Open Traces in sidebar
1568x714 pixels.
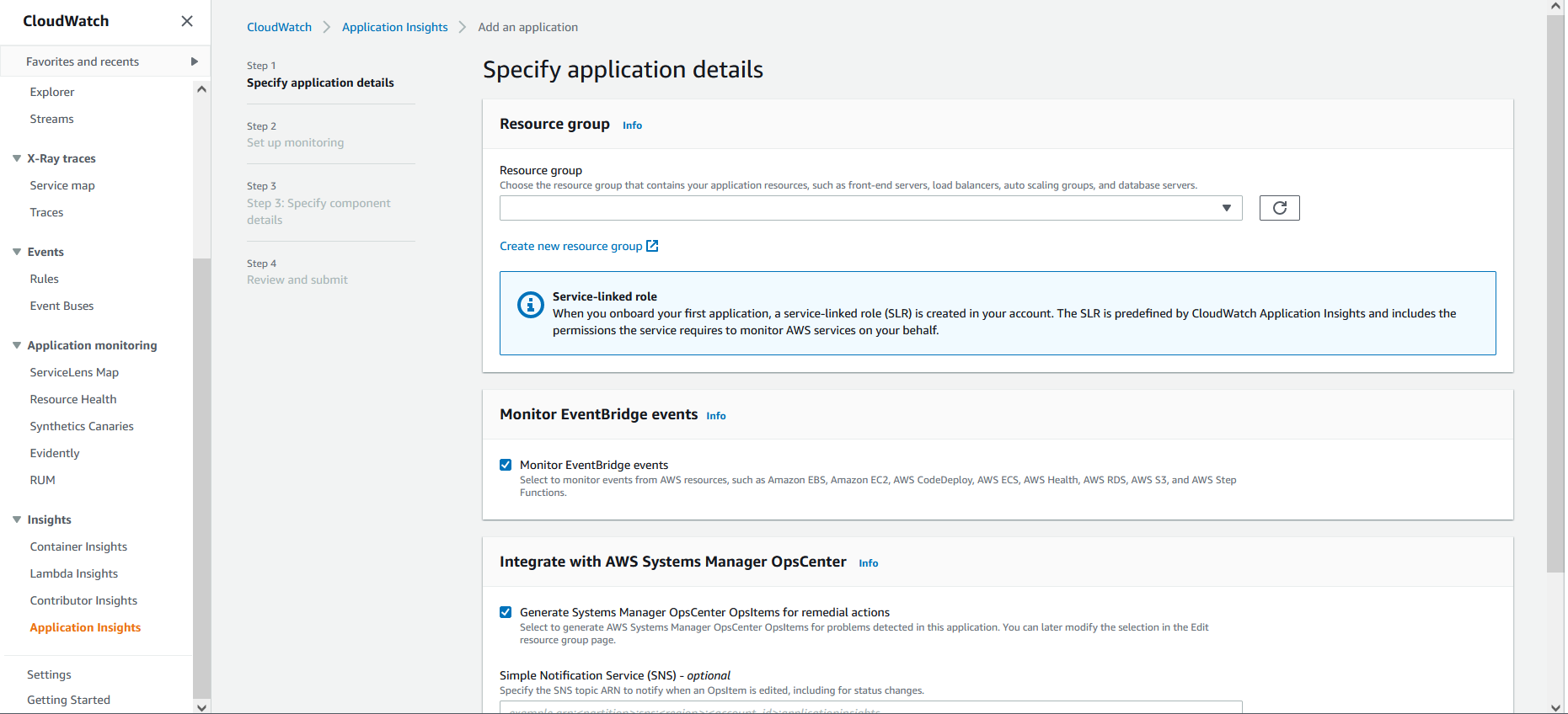(46, 212)
